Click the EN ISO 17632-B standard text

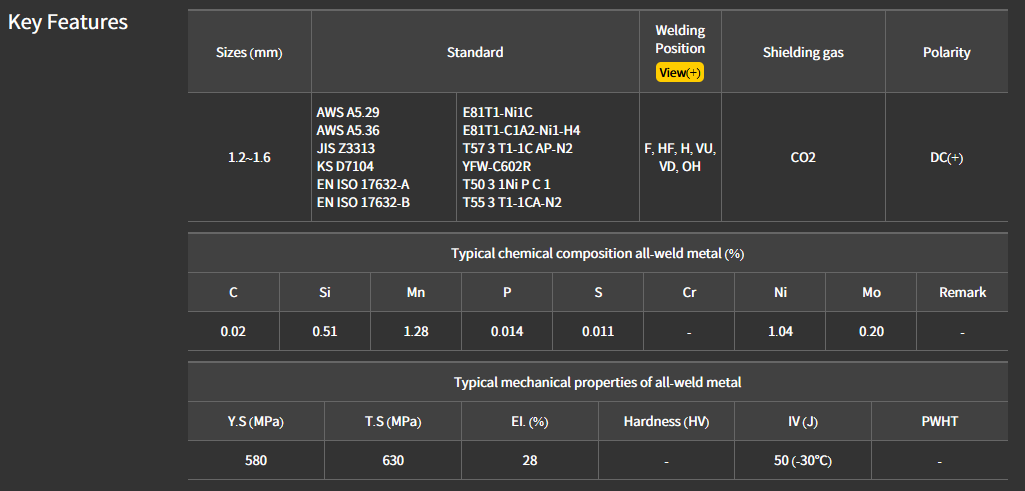coord(363,202)
